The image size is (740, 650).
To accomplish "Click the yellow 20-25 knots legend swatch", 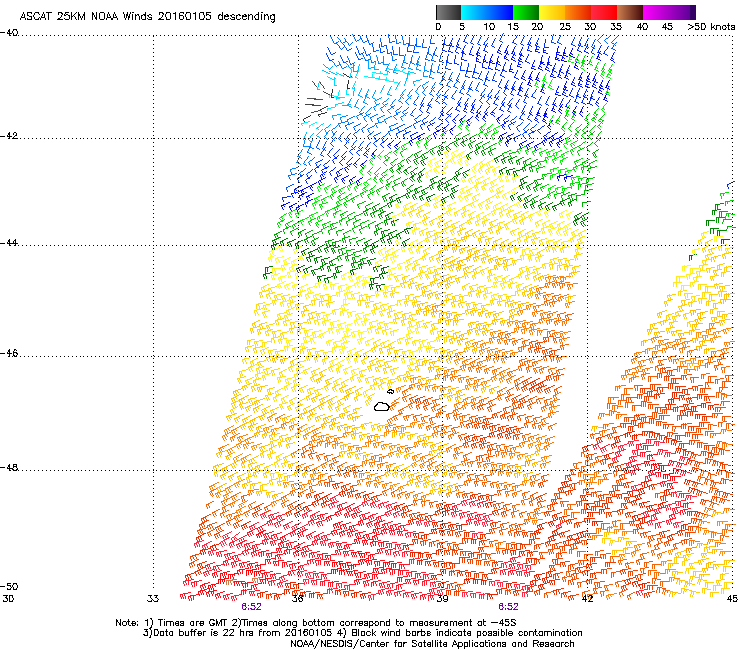I will pos(552,12).
